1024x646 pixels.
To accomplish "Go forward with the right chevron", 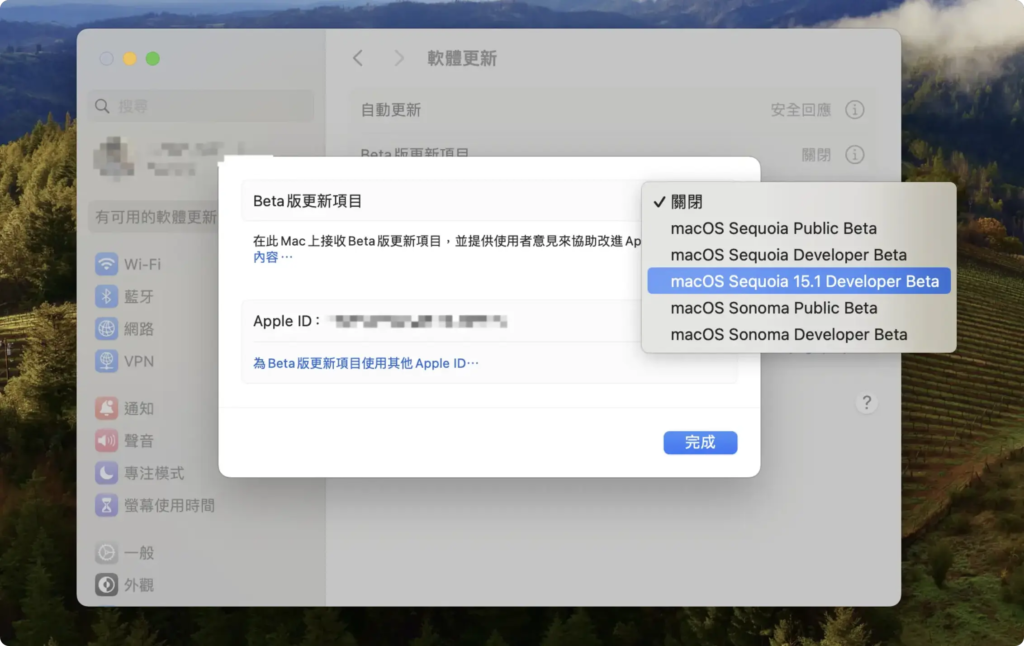I will point(398,58).
